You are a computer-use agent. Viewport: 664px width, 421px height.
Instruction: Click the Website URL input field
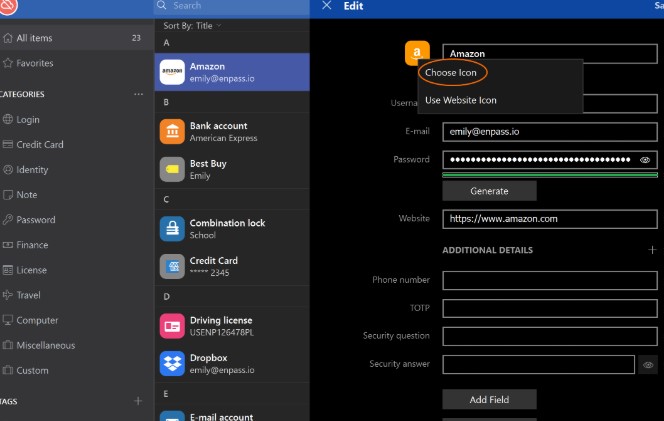coord(549,218)
